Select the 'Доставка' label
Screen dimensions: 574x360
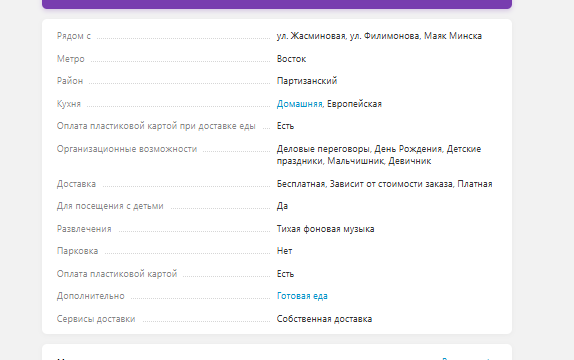click(x=77, y=184)
